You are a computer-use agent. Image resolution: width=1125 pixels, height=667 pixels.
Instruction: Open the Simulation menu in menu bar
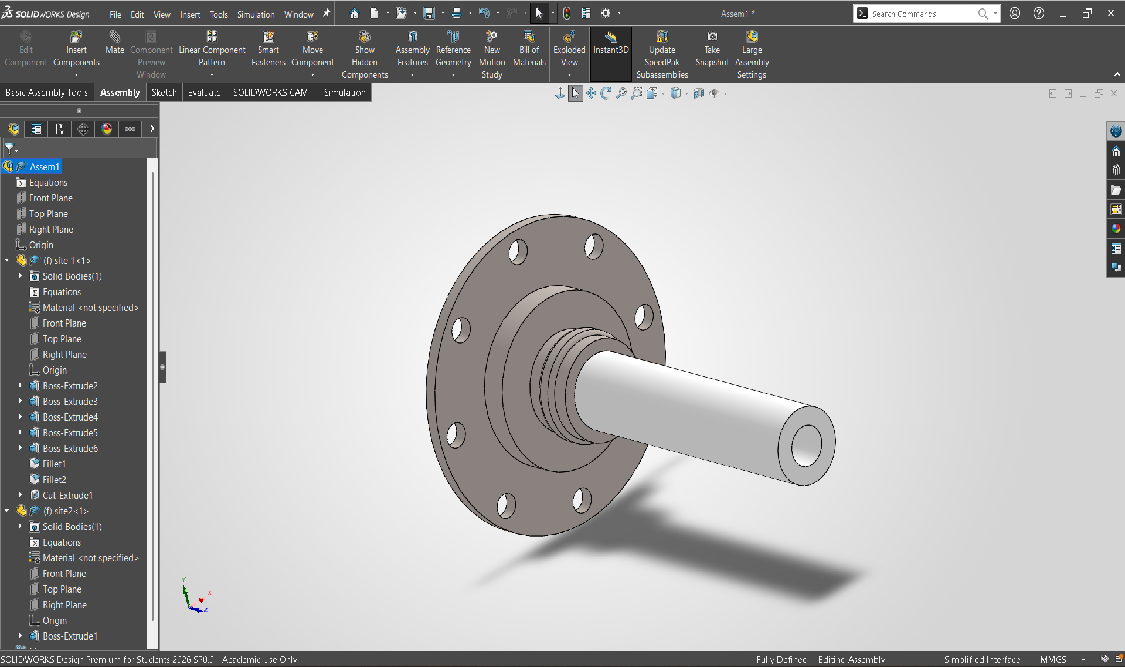point(255,15)
